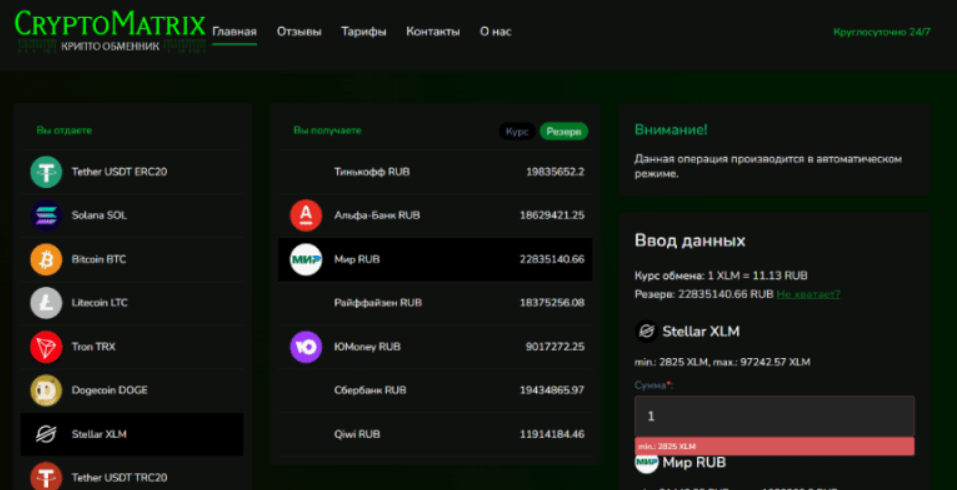957x490 pixels.
Task: Go to Тарифы page
Action: 364,32
